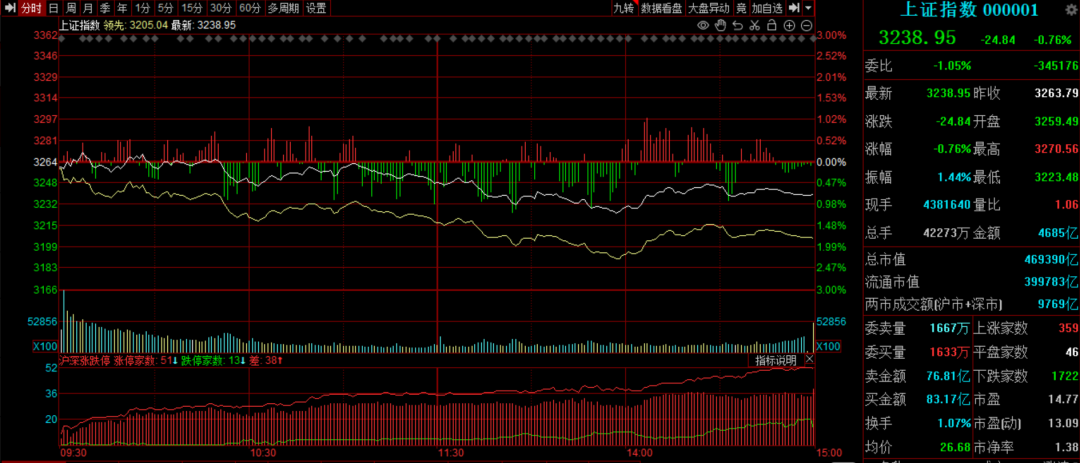1080x463 pixels.
Task: Click the 委买量 1633万 value
Action: (951, 353)
